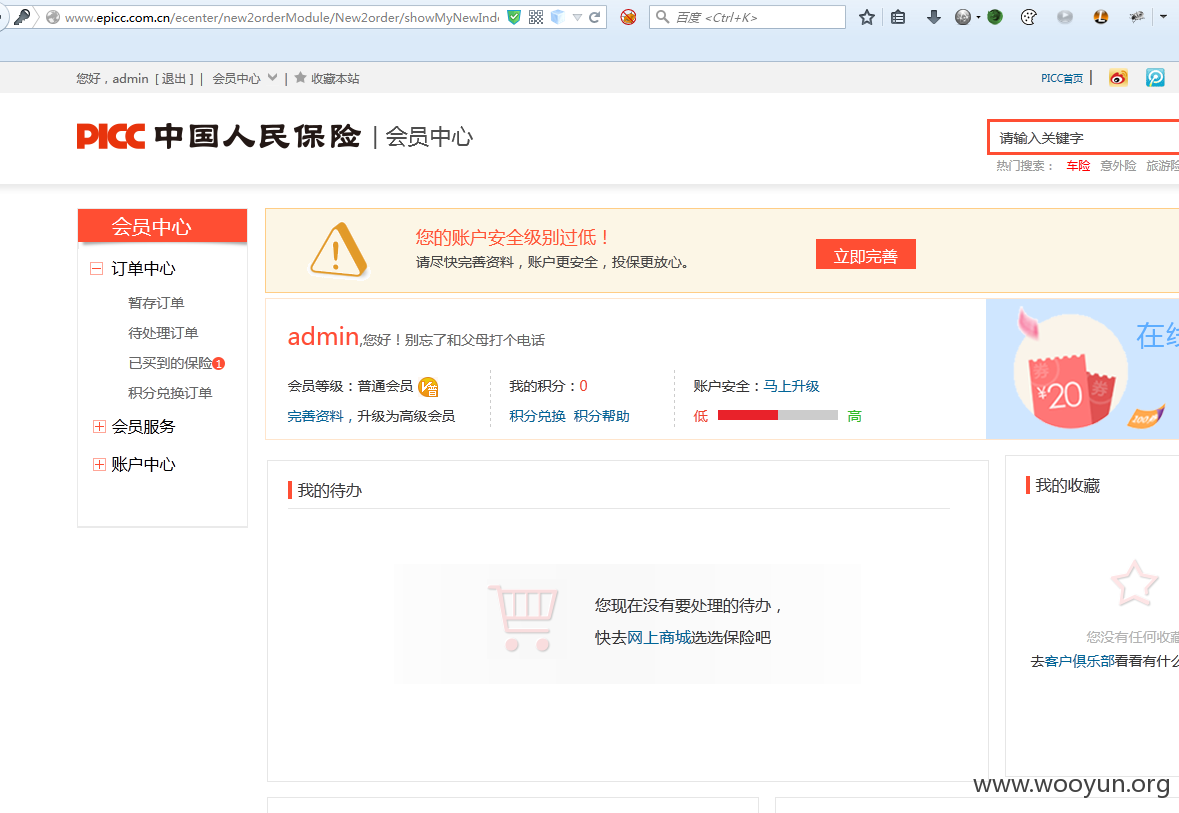Click the points value 0
Screen dimensions: 1179x813
pos(583,387)
